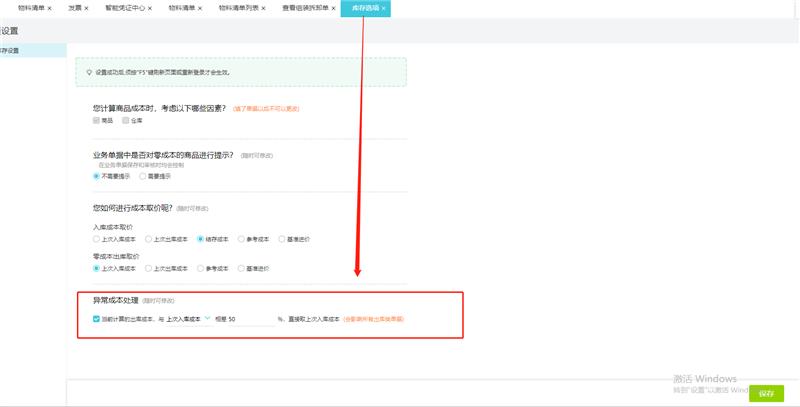Select 上次入库成本 under 入库成本取价
Screen dimensions: 800x407
click(x=96, y=239)
